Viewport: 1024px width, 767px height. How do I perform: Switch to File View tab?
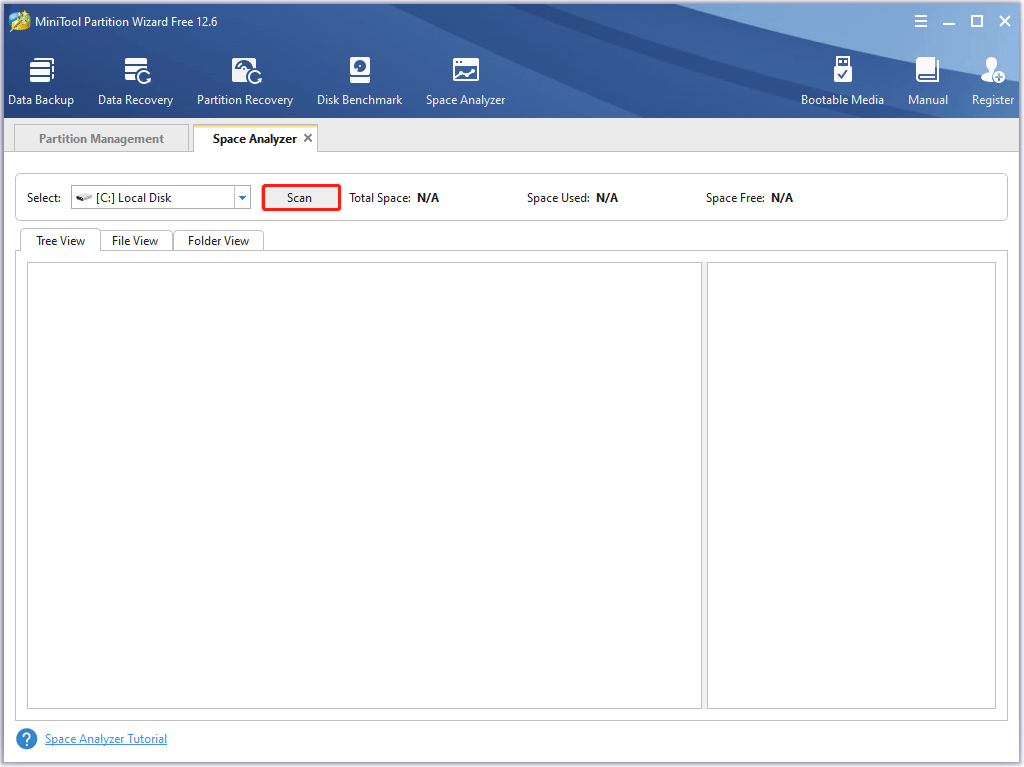coord(135,240)
